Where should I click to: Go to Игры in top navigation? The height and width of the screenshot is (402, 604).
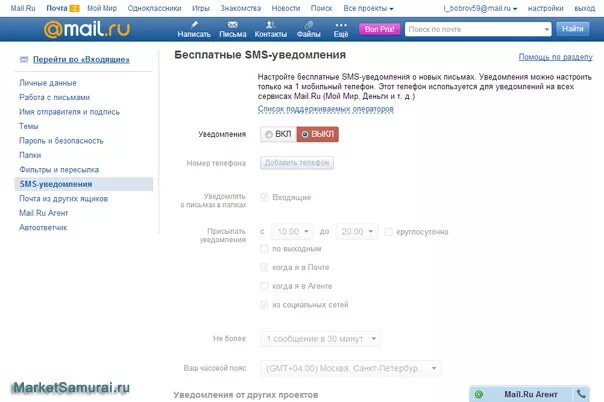201,8
